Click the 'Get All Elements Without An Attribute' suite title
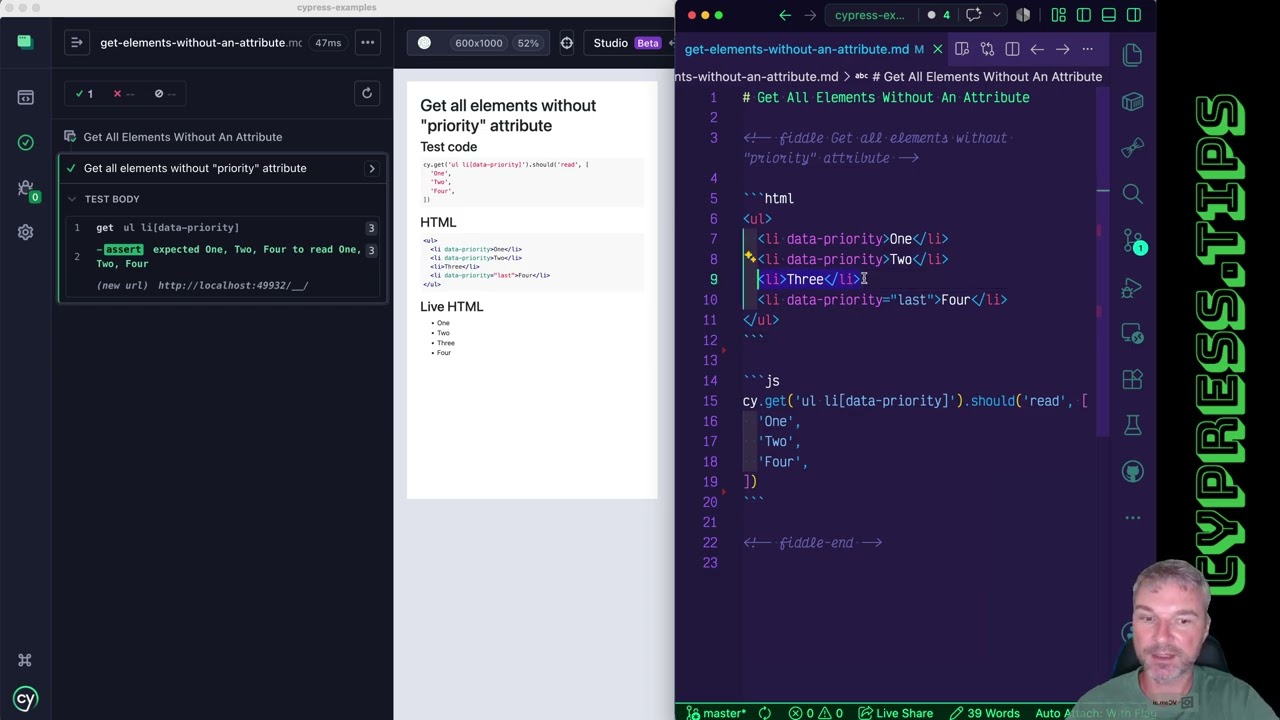Screen dimensions: 1280x720 tap(183, 137)
